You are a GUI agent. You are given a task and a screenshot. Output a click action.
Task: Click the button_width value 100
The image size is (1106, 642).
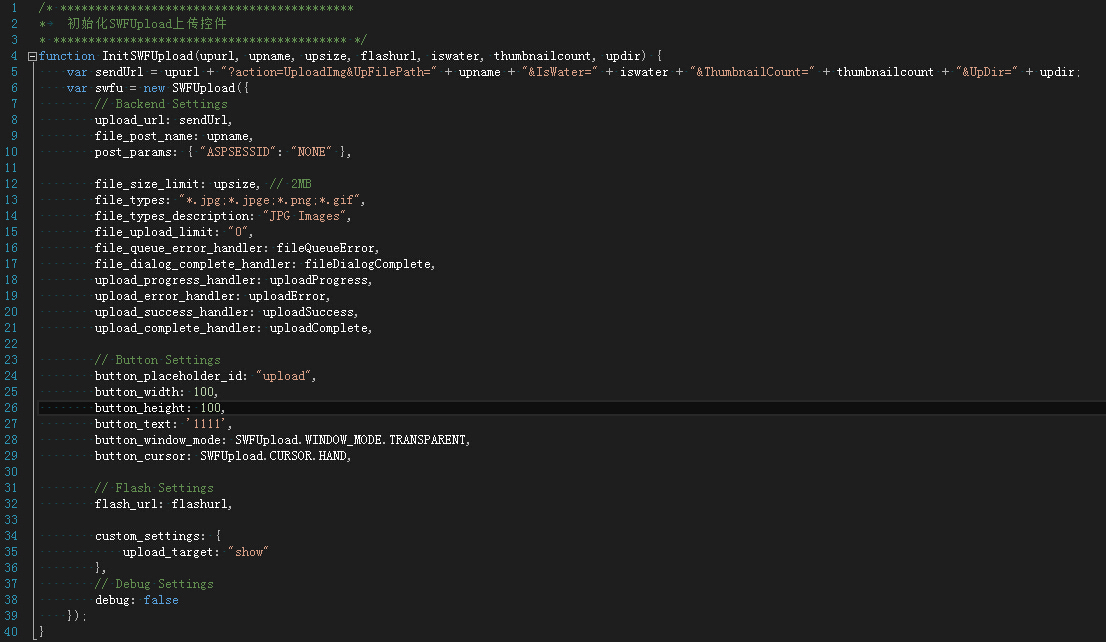click(205, 392)
